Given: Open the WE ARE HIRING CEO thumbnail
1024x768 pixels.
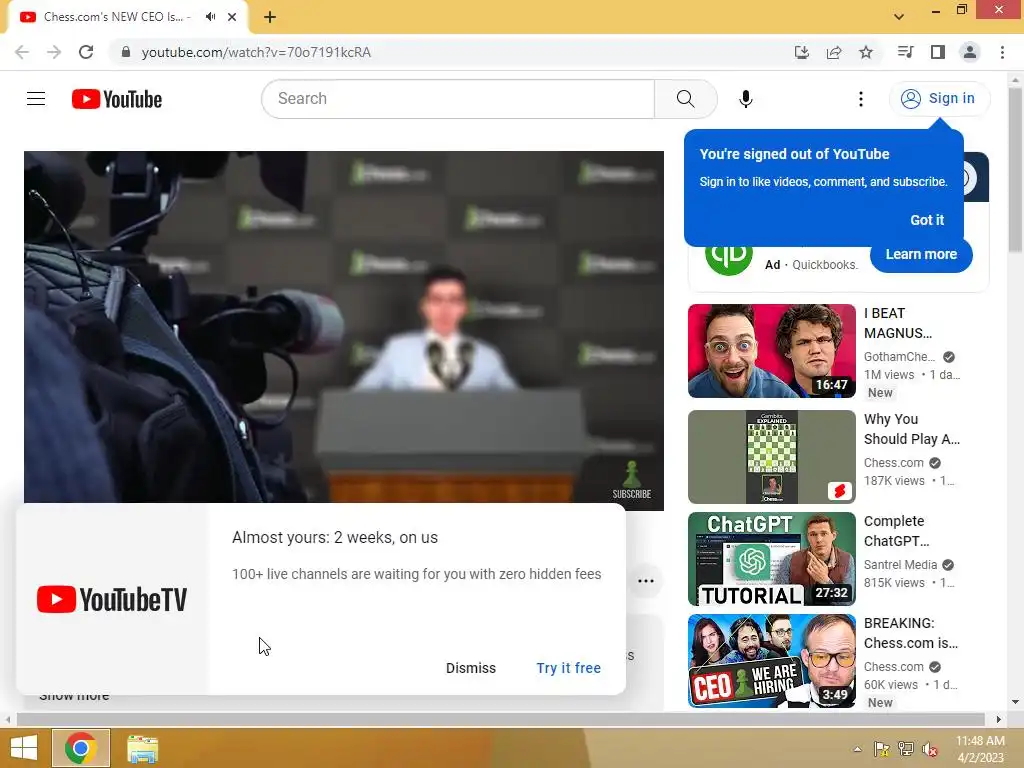Looking at the screenshot, I should tap(771, 661).
